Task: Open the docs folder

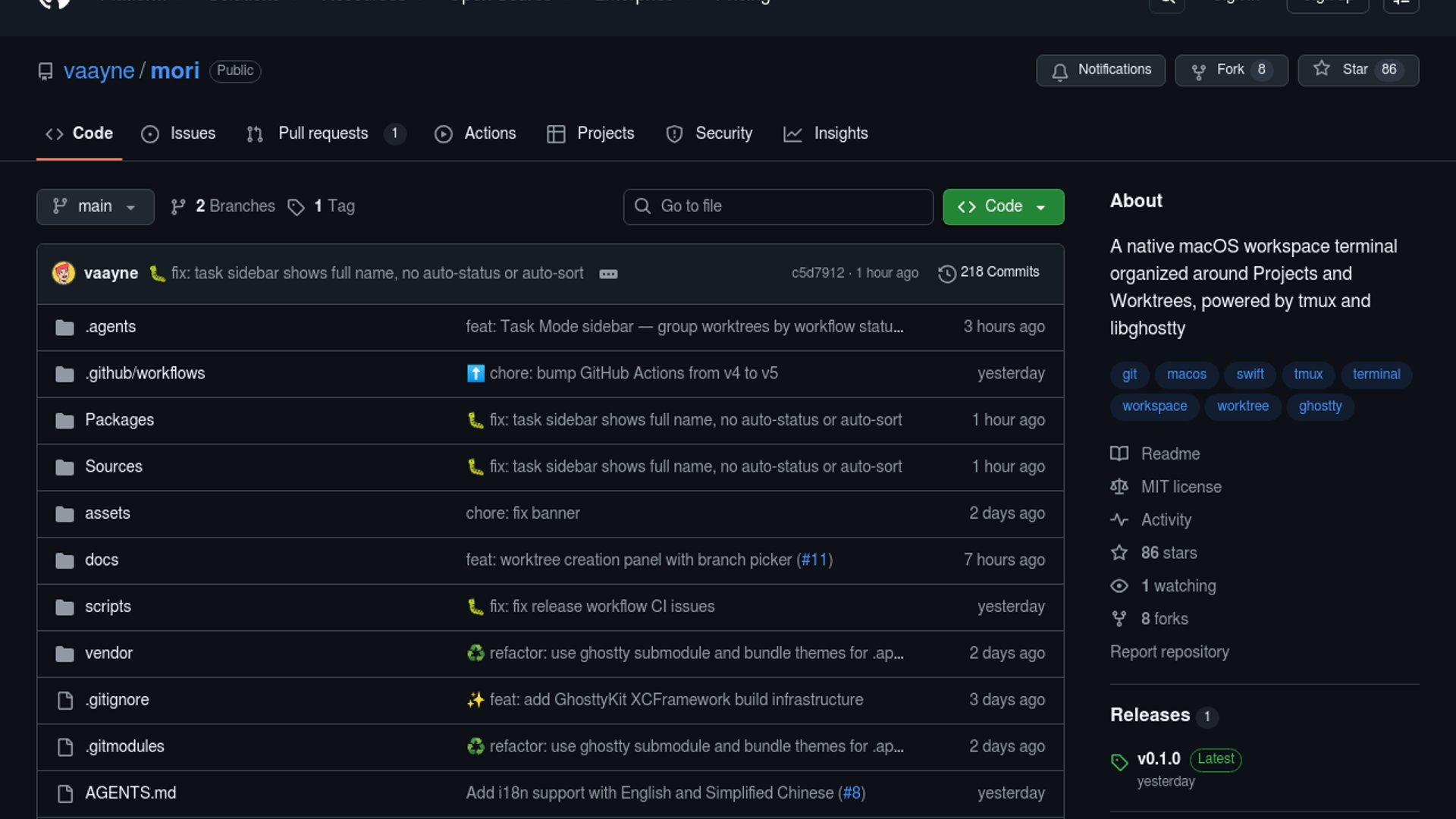Action: click(x=102, y=560)
